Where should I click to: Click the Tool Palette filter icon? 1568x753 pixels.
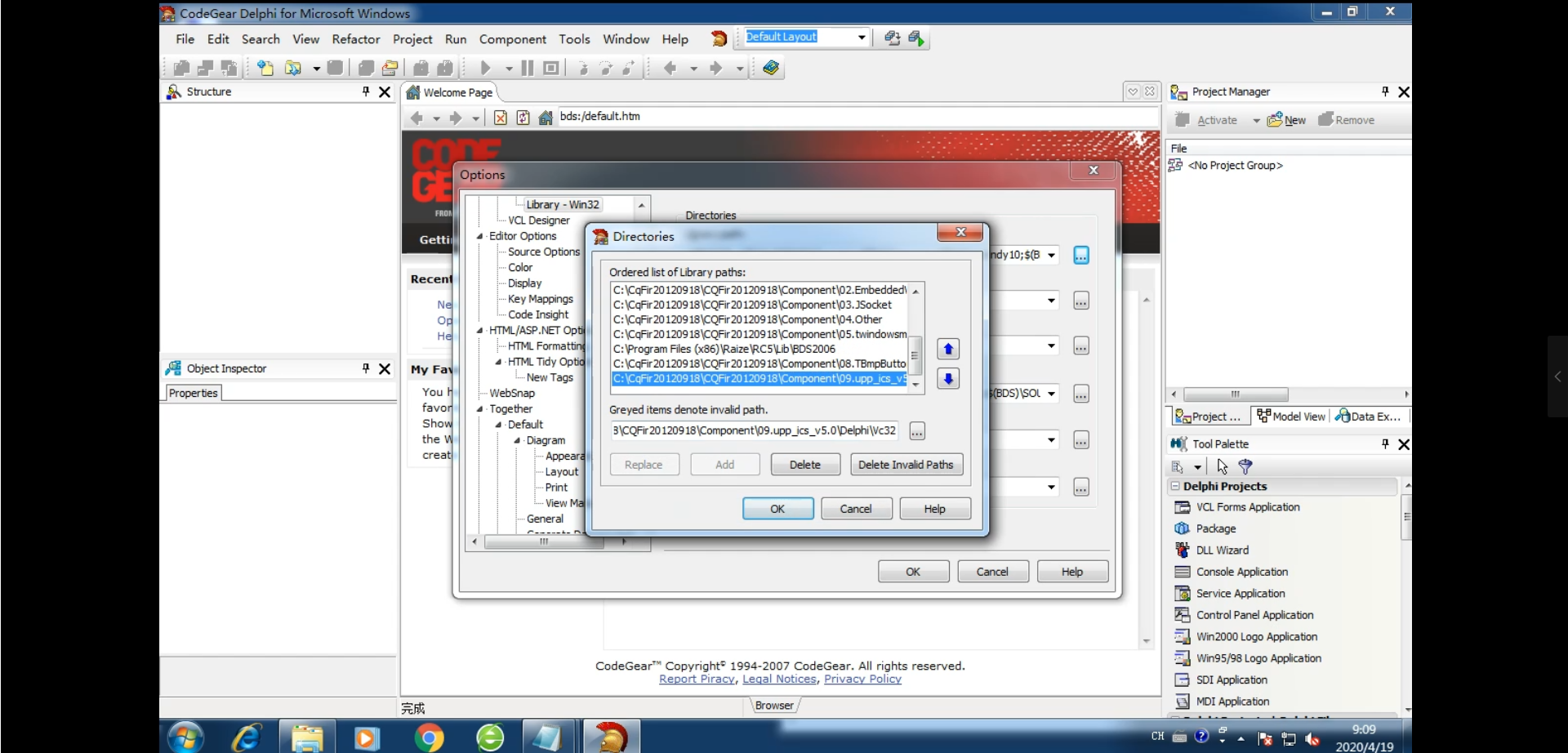click(1245, 466)
